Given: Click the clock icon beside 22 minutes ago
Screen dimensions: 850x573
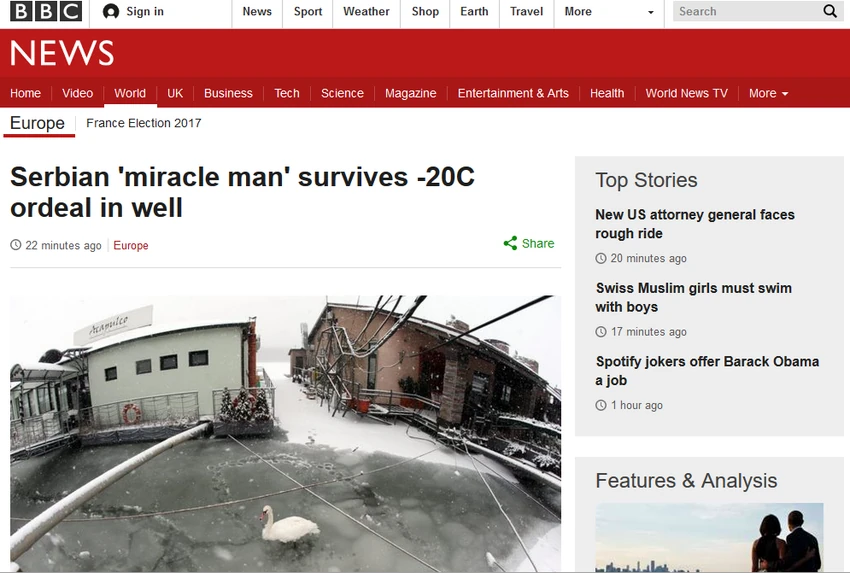Looking at the screenshot, I should click(x=16, y=245).
